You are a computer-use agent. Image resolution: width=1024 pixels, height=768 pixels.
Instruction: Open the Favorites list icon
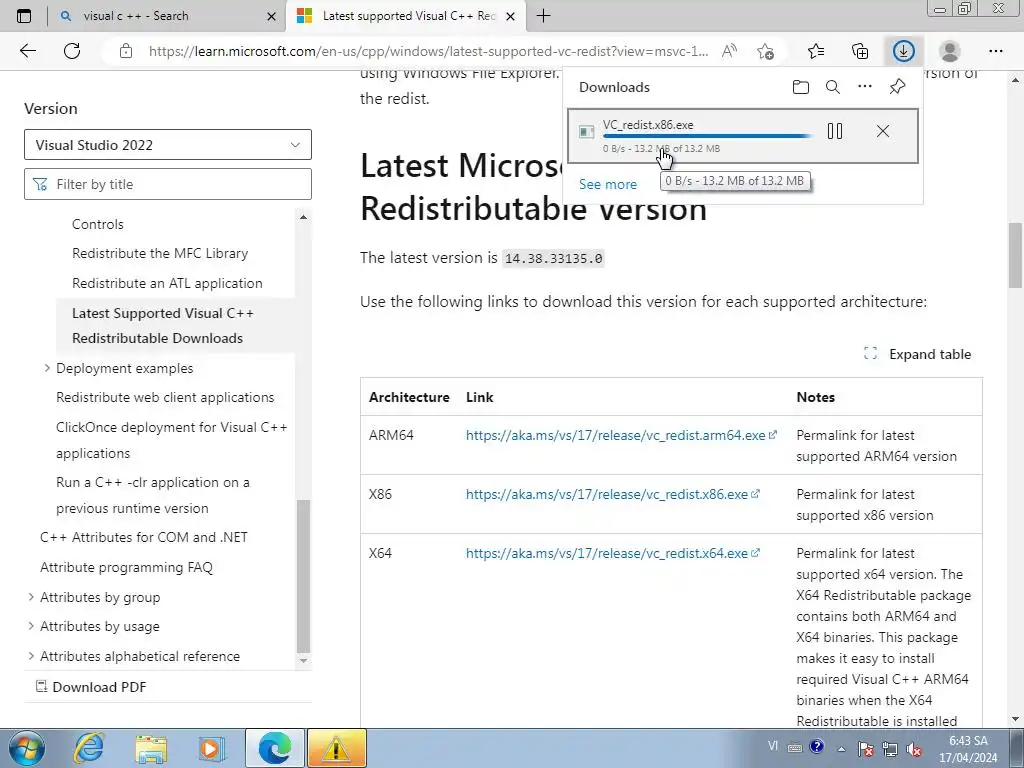pyautogui.click(x=816, y=51)
